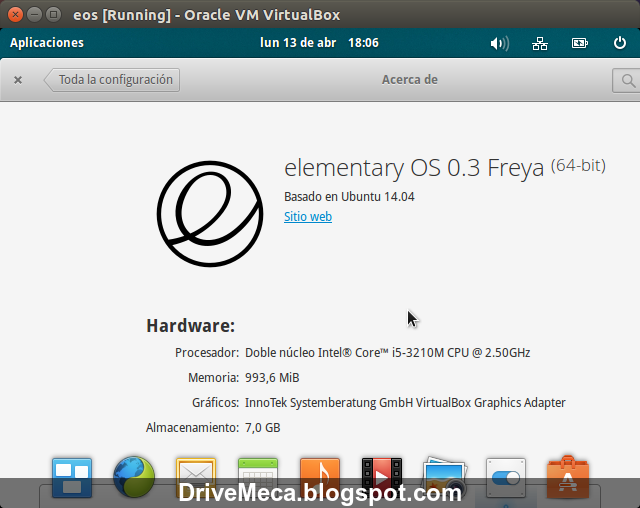Open the network connection indicator
This screenshot has height=508, width=640.
540,43
